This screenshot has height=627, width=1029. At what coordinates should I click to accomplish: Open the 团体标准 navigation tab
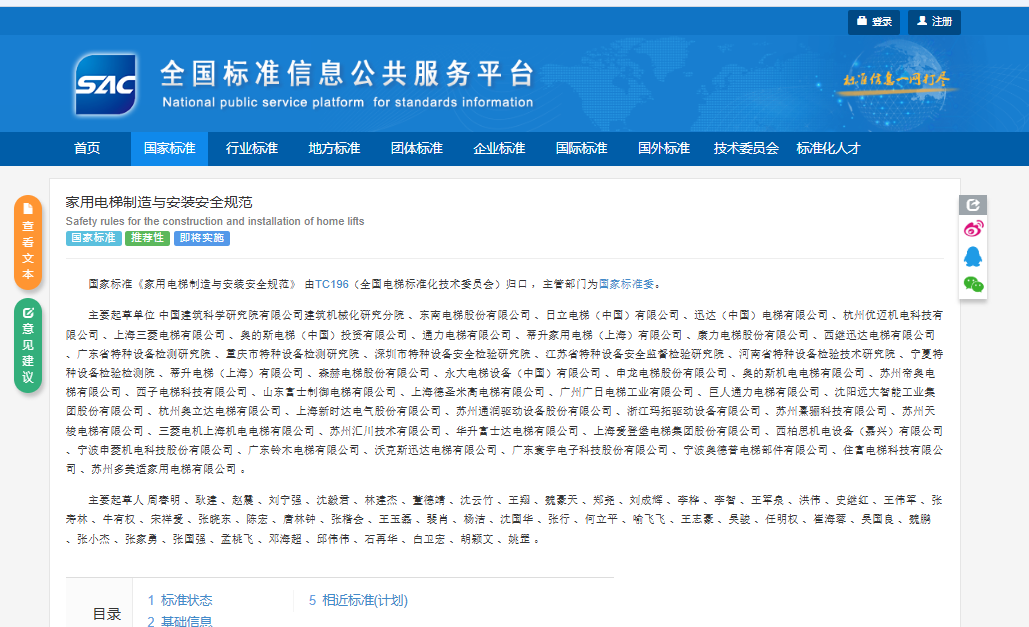[416, 148]
